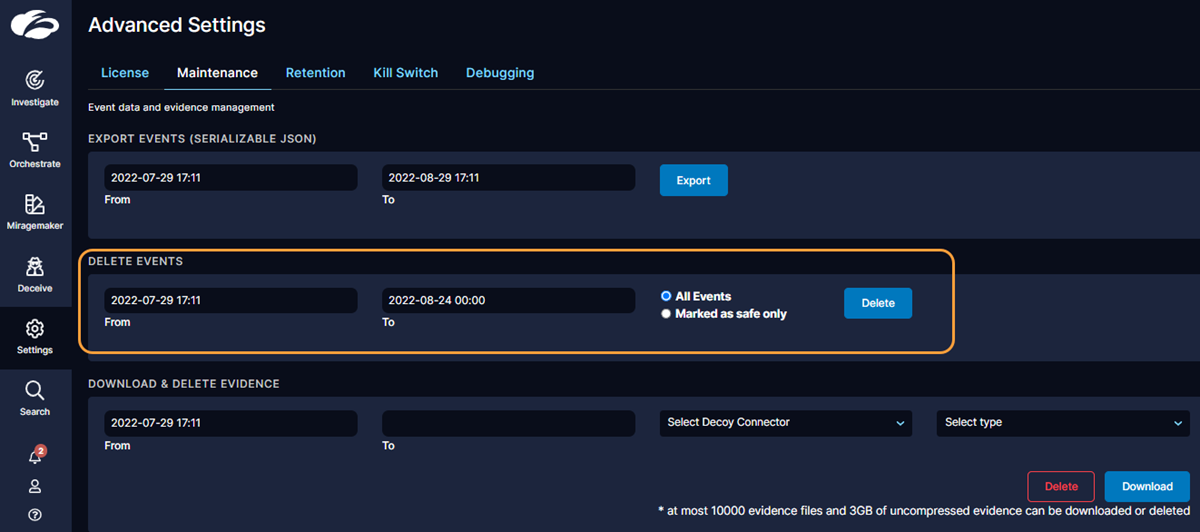Open the user profile icon
The height and width of the screenshot is (532, 1200).
pos(35,486)
